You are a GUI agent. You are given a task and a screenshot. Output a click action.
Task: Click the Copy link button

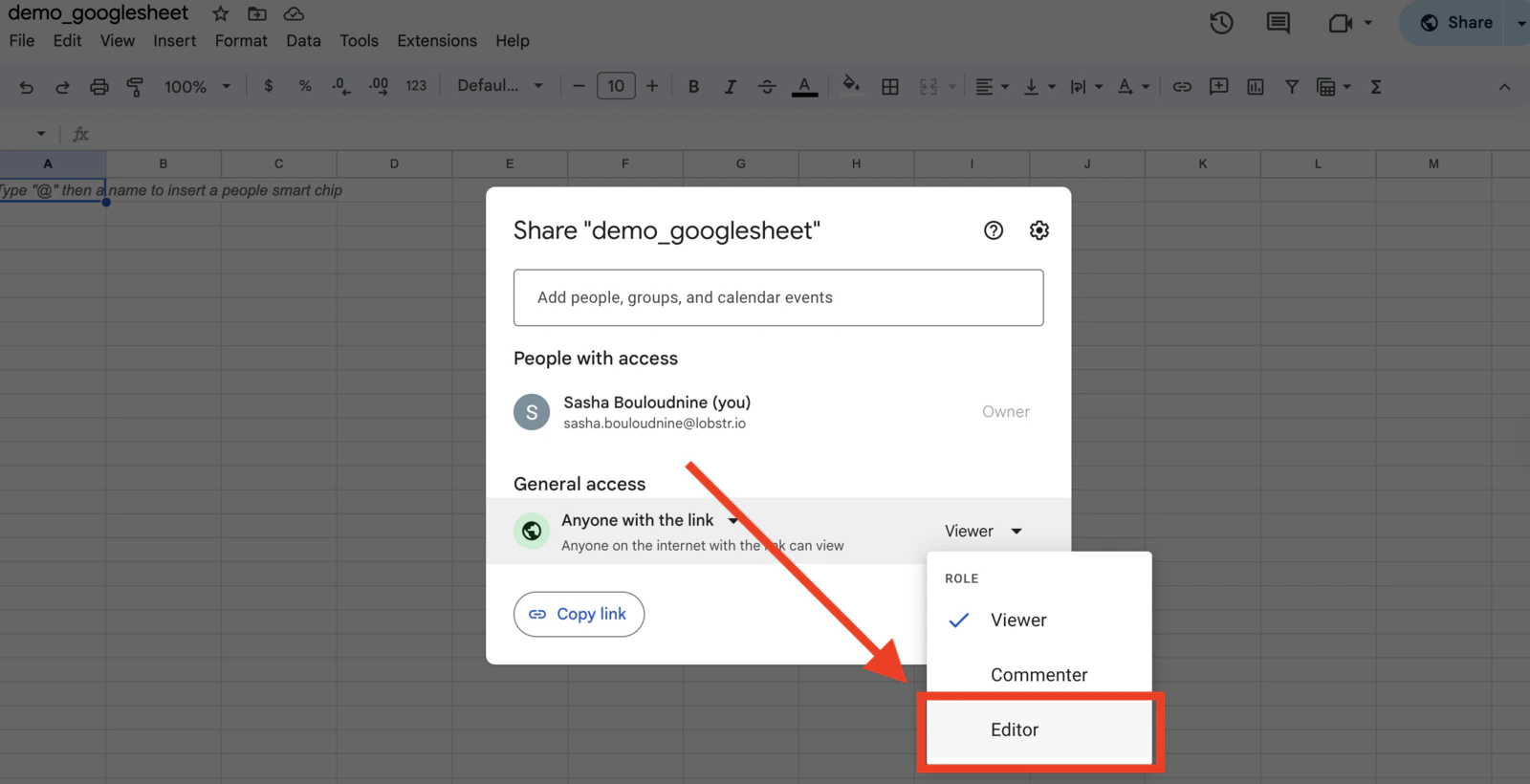(x=579, y=614)
